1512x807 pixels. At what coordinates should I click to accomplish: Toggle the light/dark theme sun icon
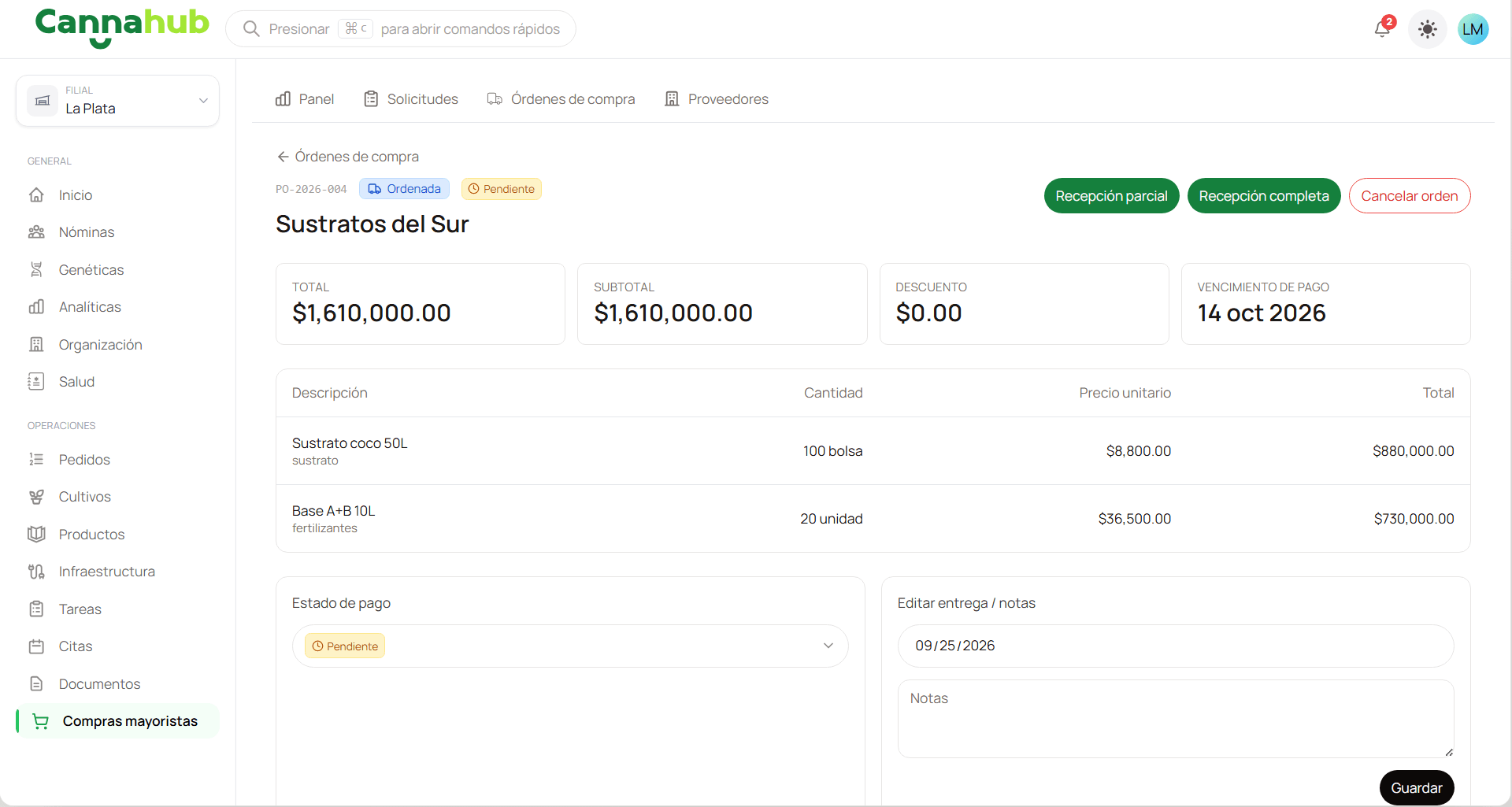1427,29
